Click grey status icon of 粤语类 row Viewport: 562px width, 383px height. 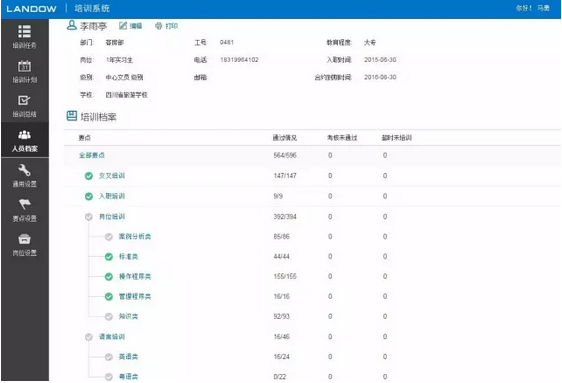pos(109,377)
